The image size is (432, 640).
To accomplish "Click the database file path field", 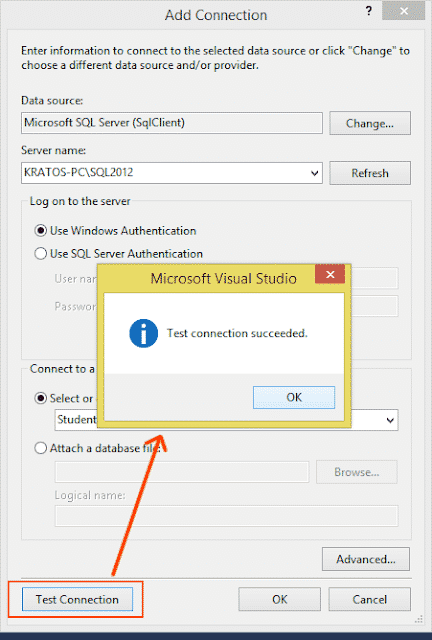I will [x=182, y=472].
